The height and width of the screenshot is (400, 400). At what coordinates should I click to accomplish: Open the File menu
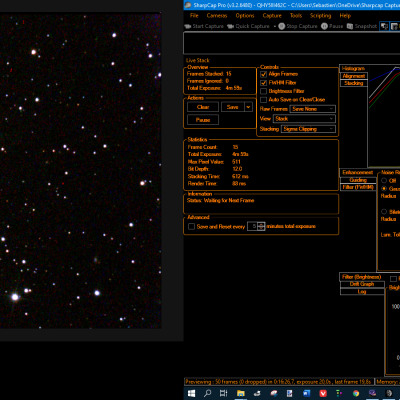pyautogui.click(x=194, y=16)
